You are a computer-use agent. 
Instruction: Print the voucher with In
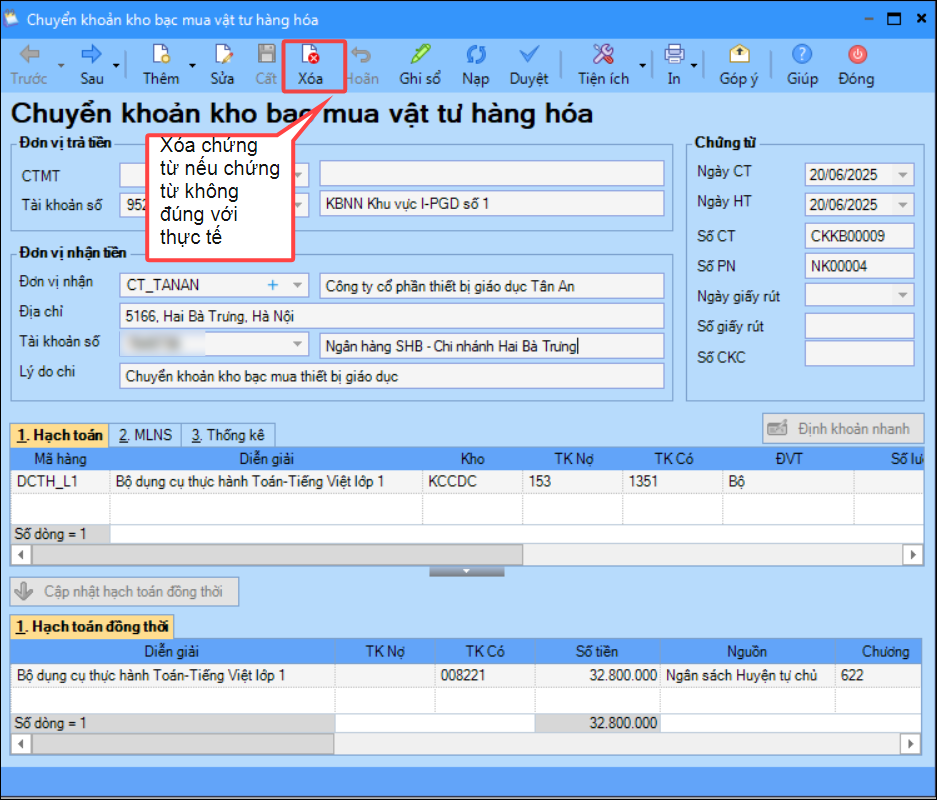tap(674, 65)
